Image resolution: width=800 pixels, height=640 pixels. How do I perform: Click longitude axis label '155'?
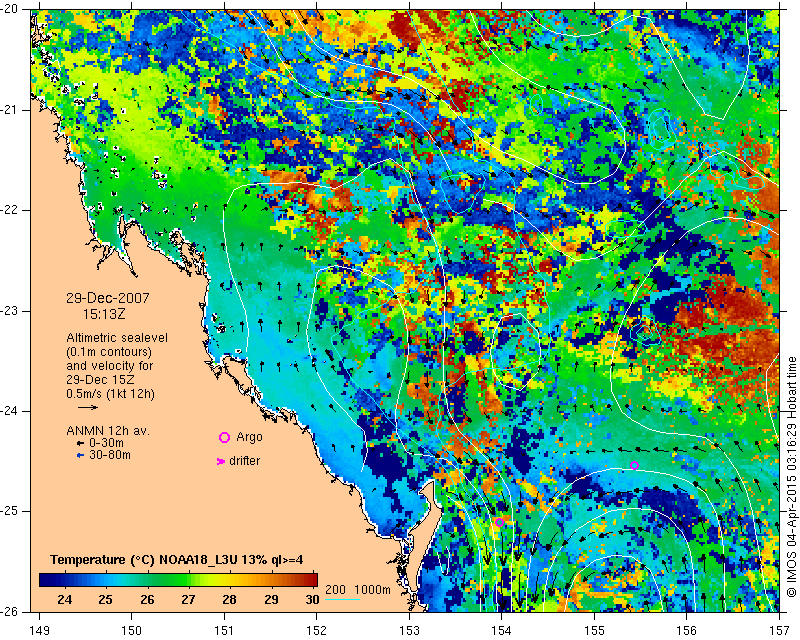pyautogui.click(x=594, y=631)
